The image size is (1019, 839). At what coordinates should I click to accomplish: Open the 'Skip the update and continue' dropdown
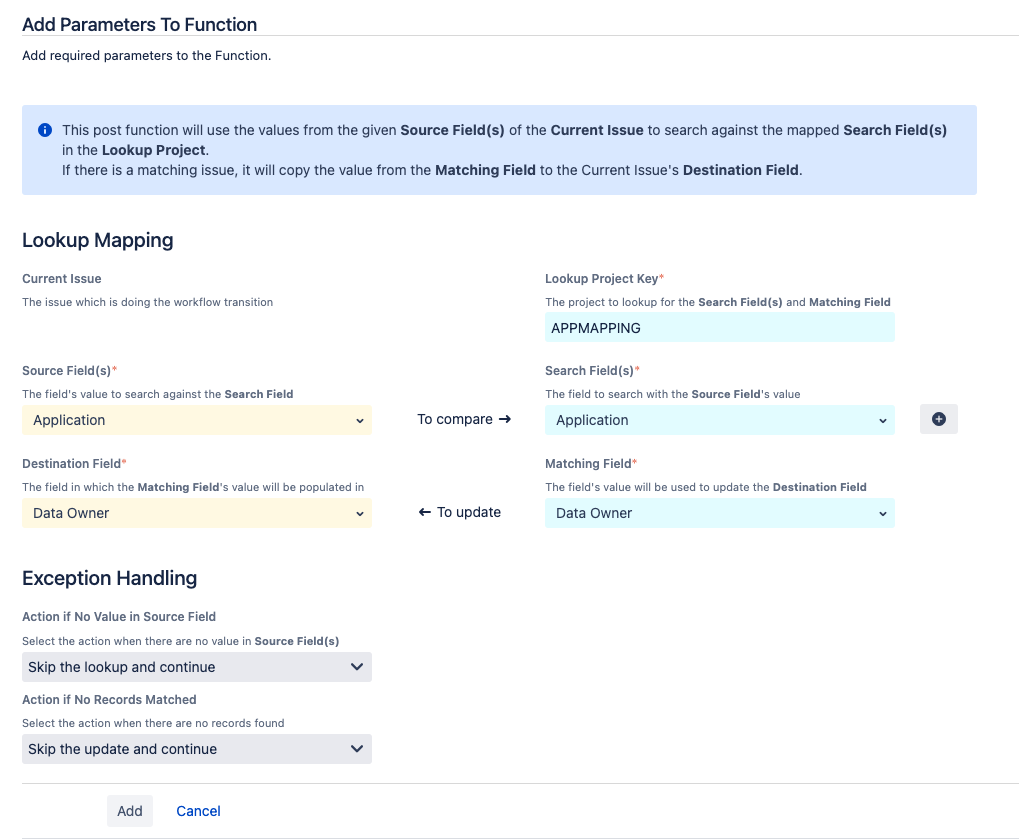tap(196, 749)
